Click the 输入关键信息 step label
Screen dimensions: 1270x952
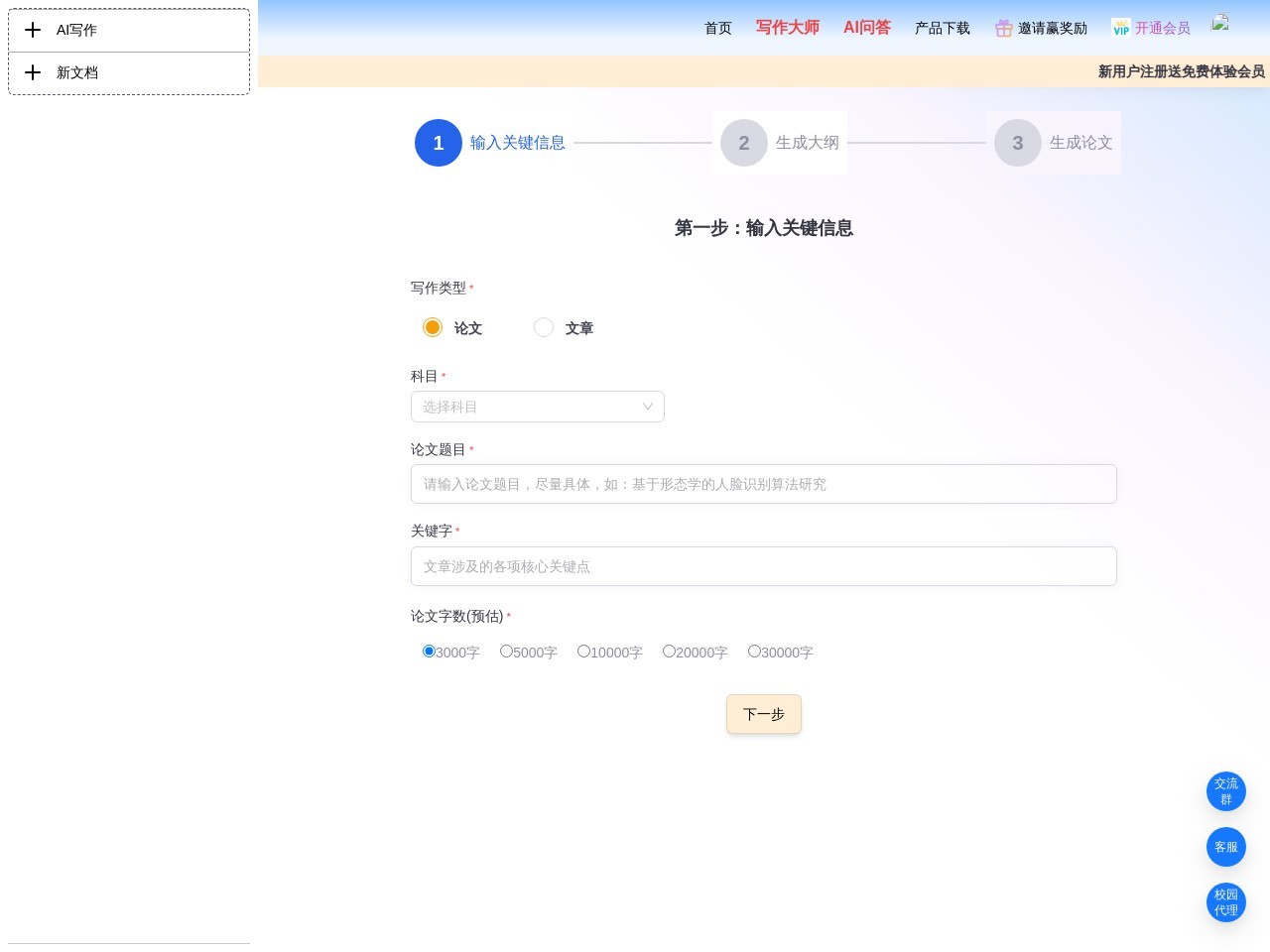click(x=518, y=143)
